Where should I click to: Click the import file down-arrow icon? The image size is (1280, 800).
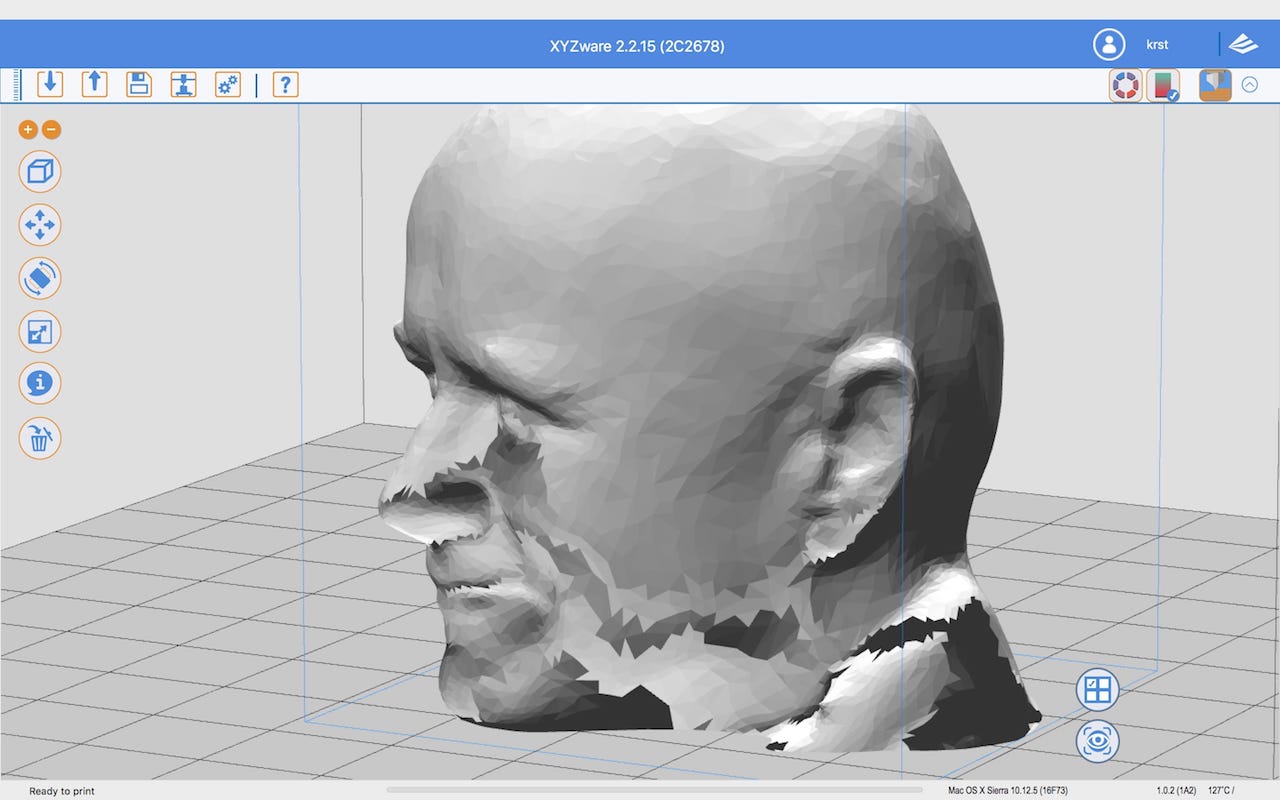coord(50,84)
